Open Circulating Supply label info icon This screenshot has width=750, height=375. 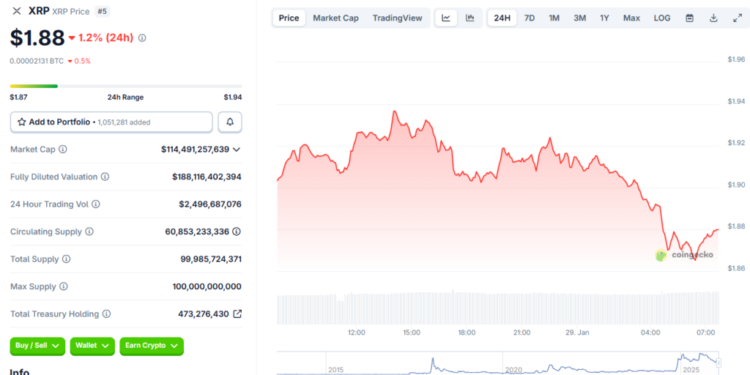89,232
